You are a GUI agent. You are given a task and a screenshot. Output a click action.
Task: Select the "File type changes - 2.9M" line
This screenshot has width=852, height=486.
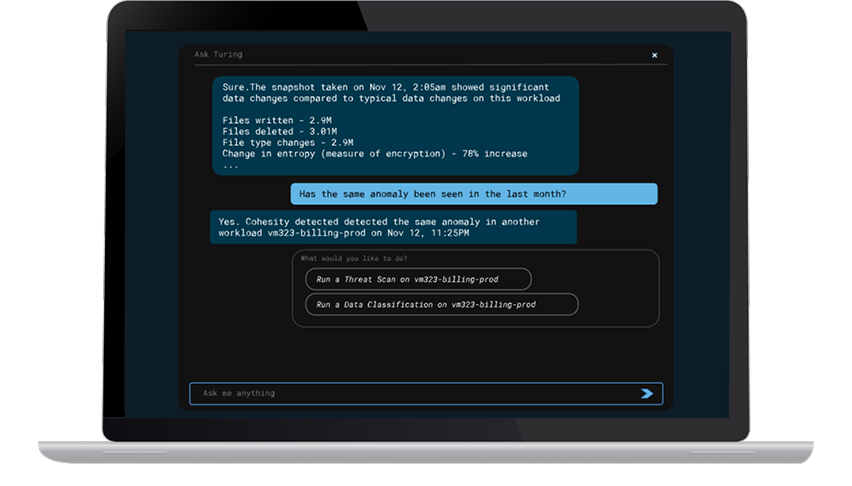tap(286, 143)
